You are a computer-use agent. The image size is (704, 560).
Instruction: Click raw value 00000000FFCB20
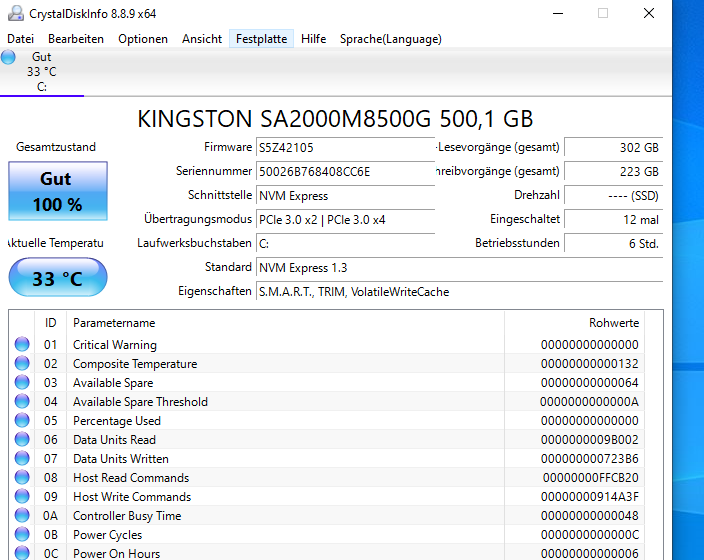591,478
